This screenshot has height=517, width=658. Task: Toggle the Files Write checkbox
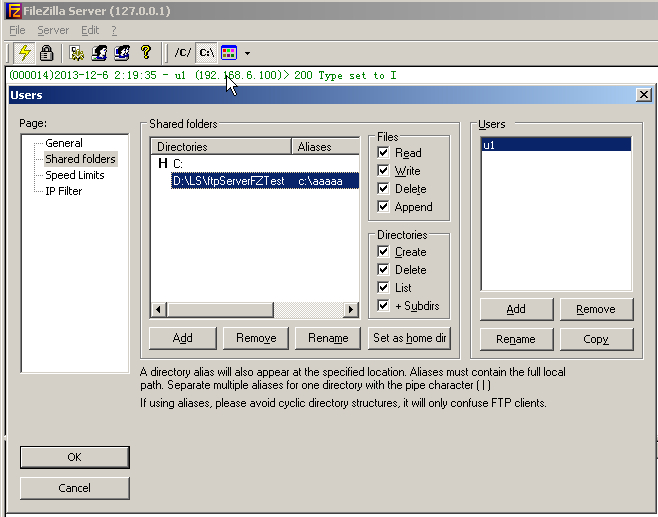[x=383, y=170]
